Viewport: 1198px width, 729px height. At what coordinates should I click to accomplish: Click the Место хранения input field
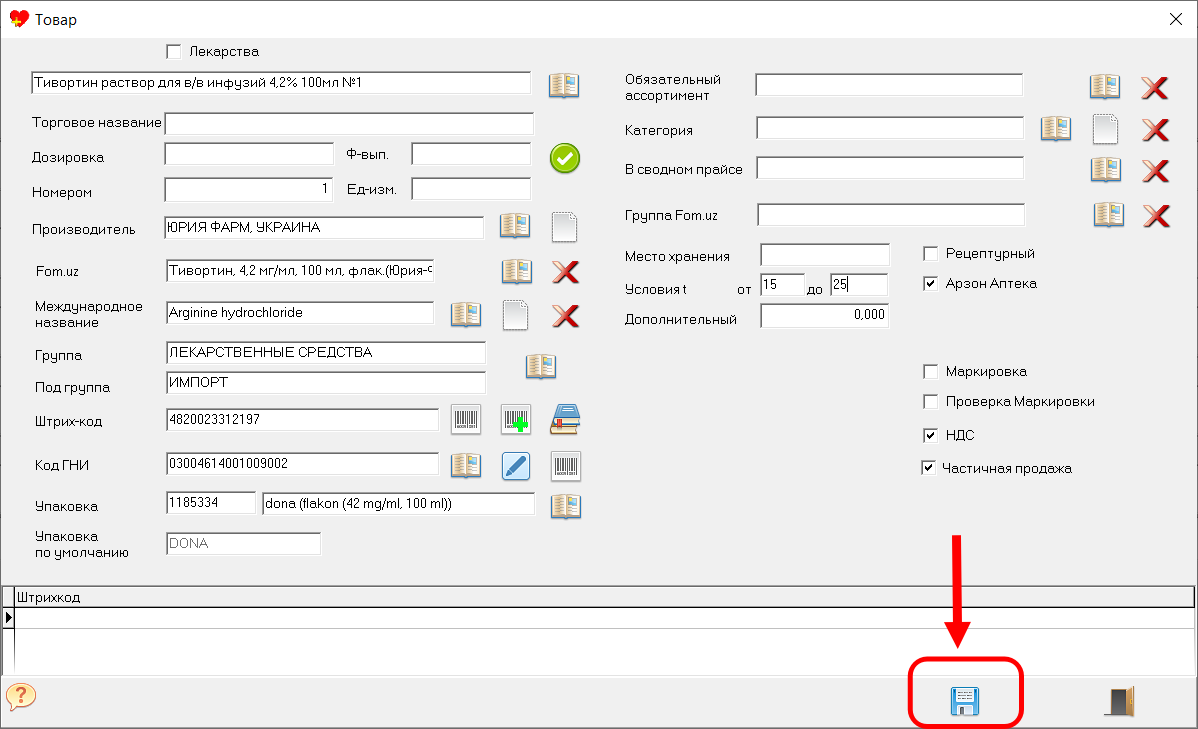[825, 254]
